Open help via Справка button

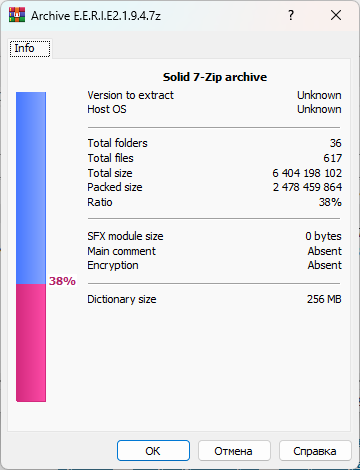[315, 451]
